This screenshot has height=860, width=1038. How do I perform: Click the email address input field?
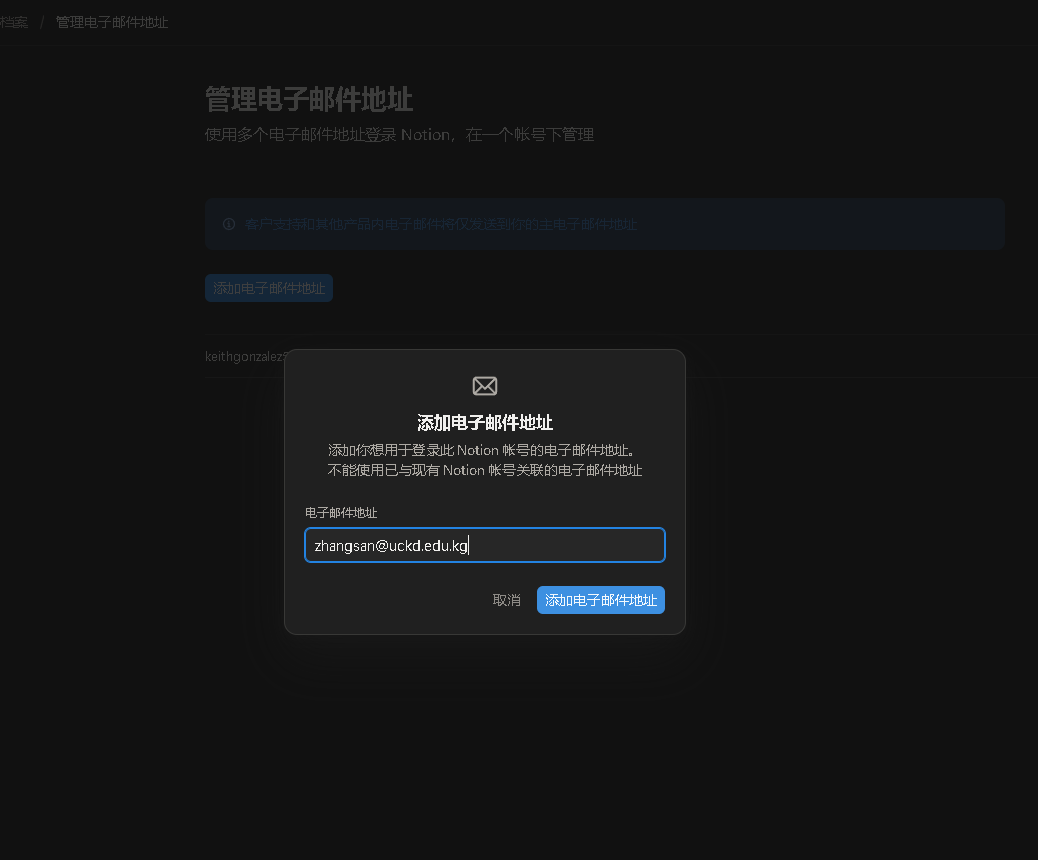[x=485, y=545]
